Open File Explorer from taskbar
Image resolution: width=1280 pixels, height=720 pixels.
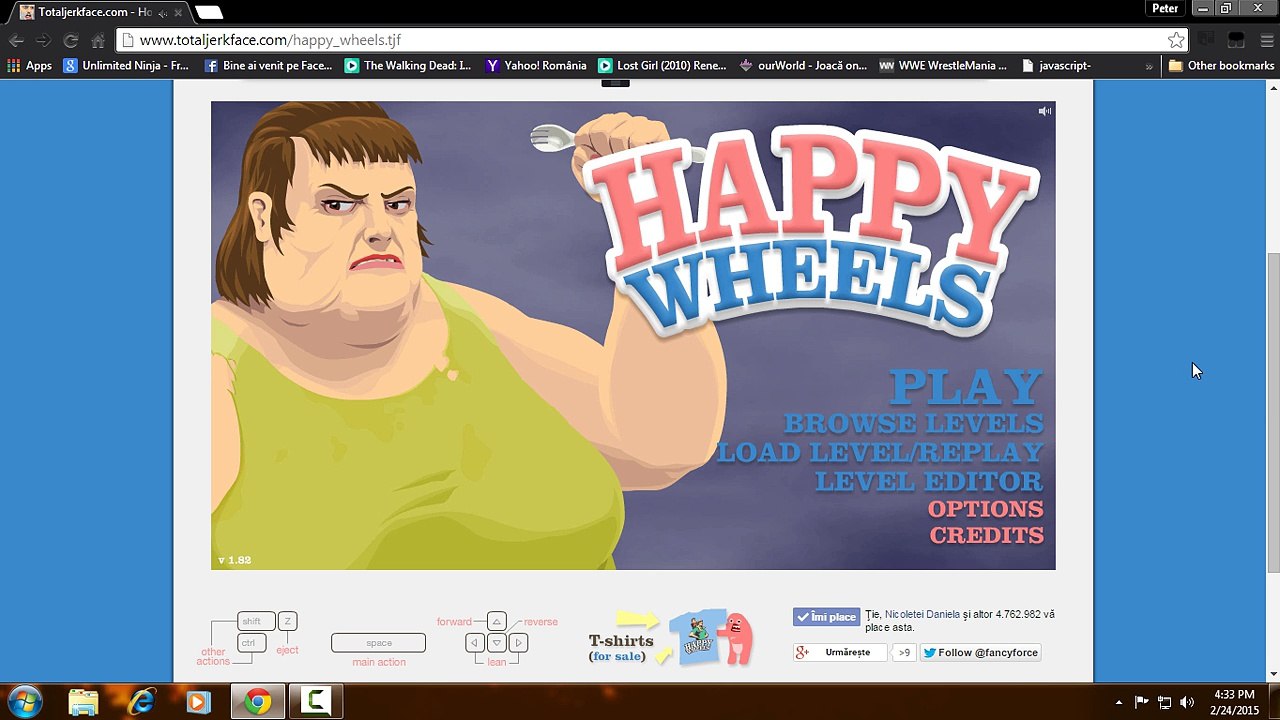click(84, 702)
